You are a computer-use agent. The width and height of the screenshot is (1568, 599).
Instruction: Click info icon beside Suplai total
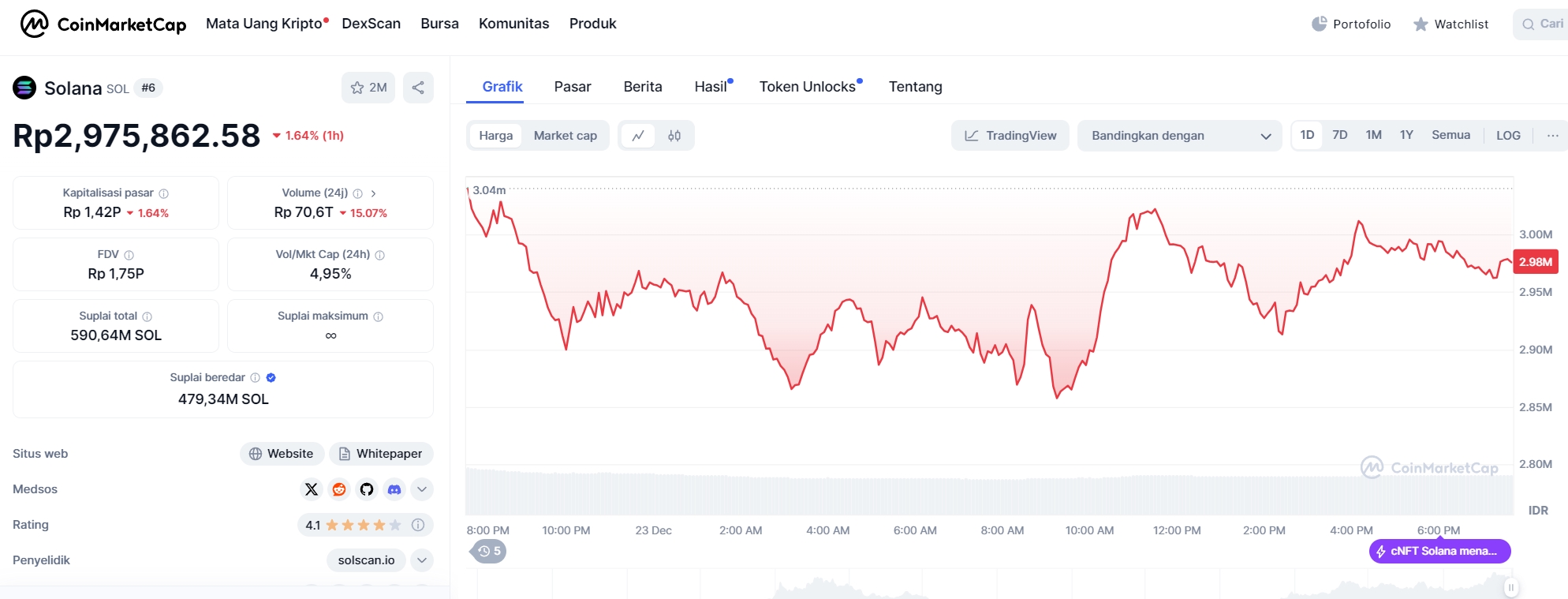[147, 316]
